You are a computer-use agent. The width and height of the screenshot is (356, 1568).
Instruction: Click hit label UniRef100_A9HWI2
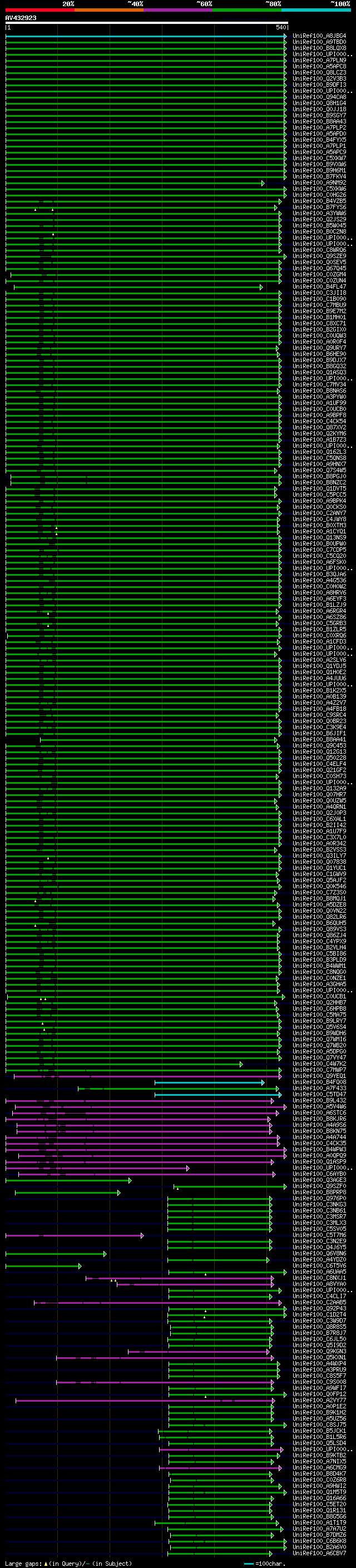point(319,1486)
